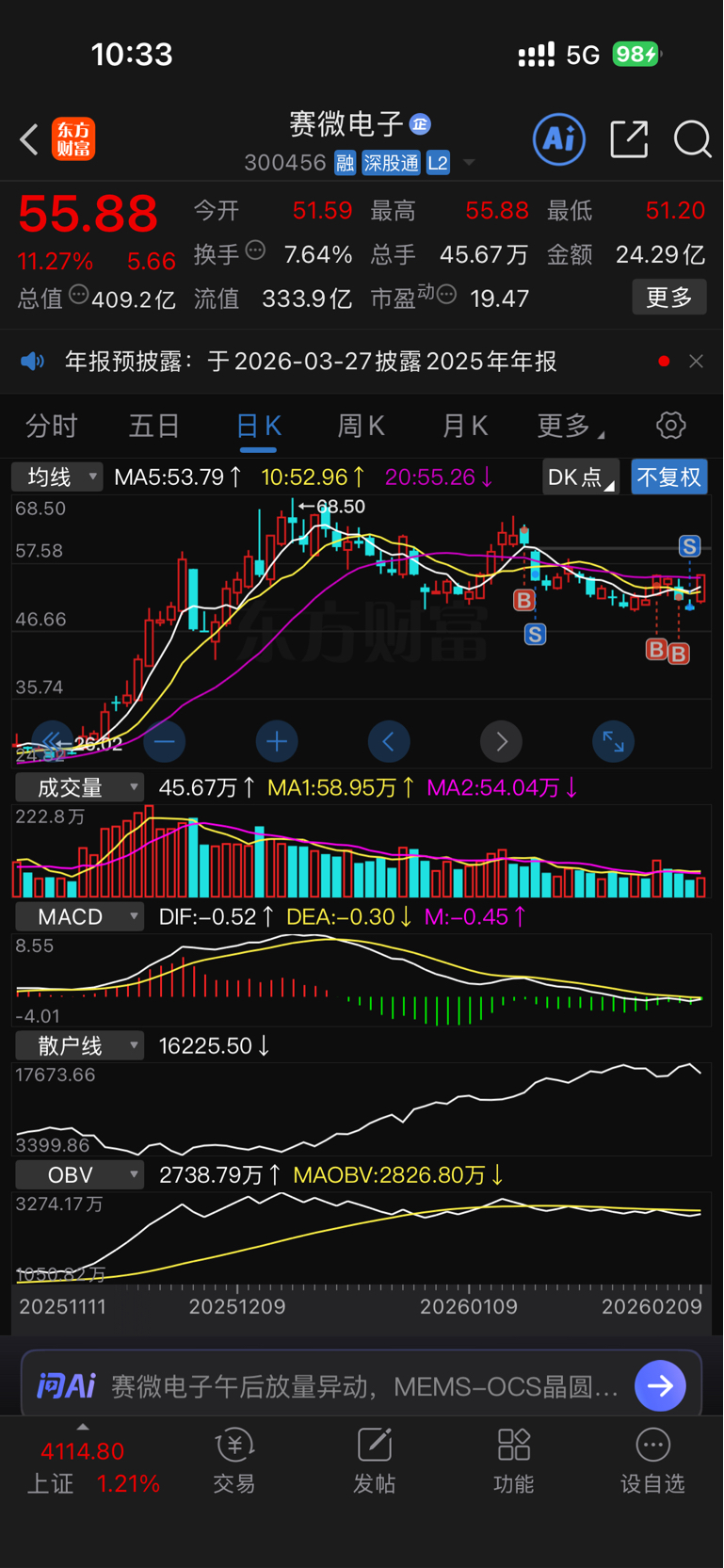Viewport: 724px width, 1568px height.
Task: Tap DIF:-0.52 MACD value
Action: point(217,916)
